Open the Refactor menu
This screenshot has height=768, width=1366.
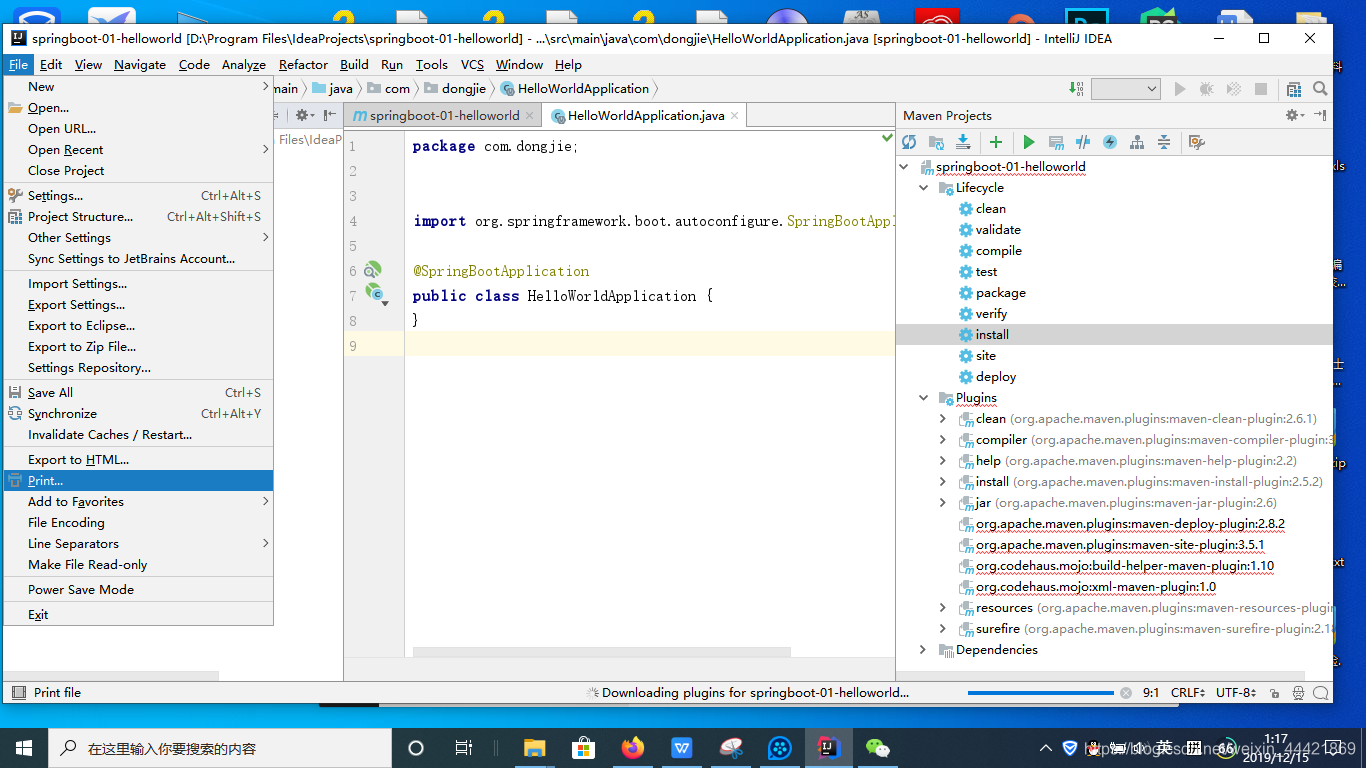pyautogui.click(x=303, y=64)
